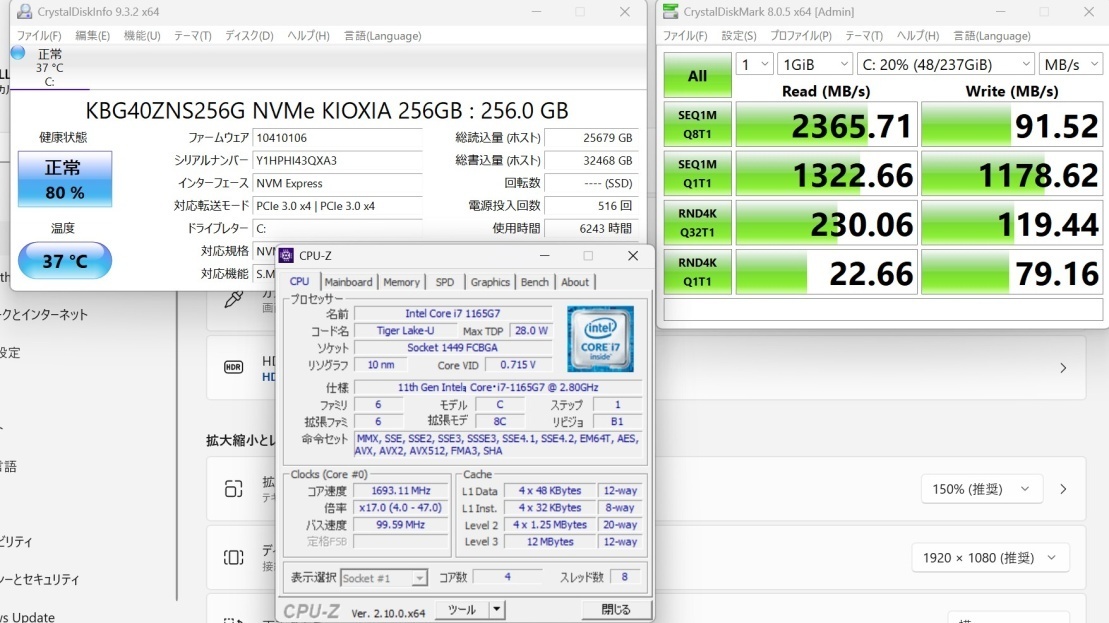Image resolution: width=1109 pixels, height=623 pixels.
Task: Open the test count dropdown showing 1
Action: coord(753,64)
